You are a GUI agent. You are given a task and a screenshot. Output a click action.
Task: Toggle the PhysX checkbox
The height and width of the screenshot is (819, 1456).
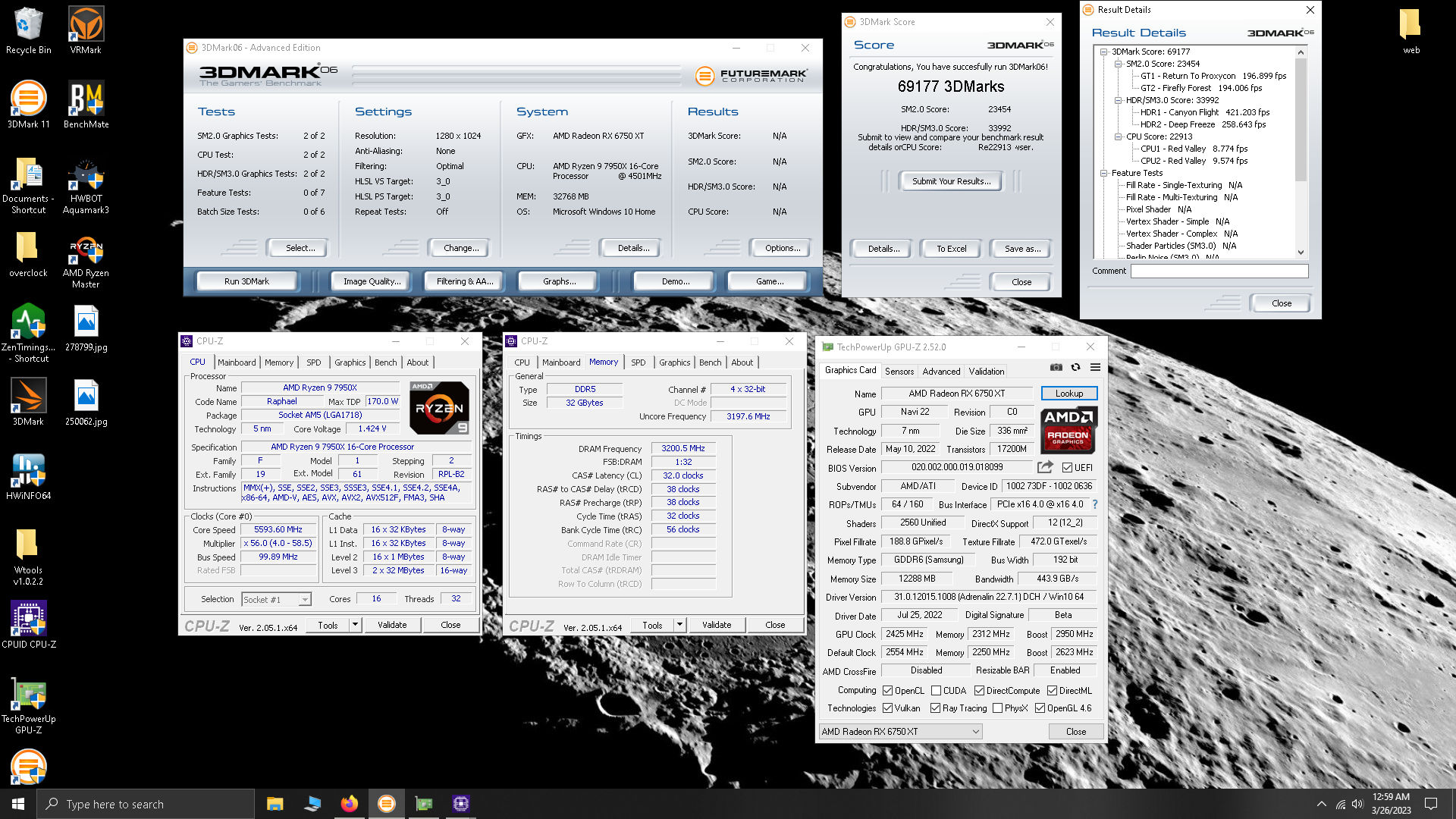click(x=998, y=708)
